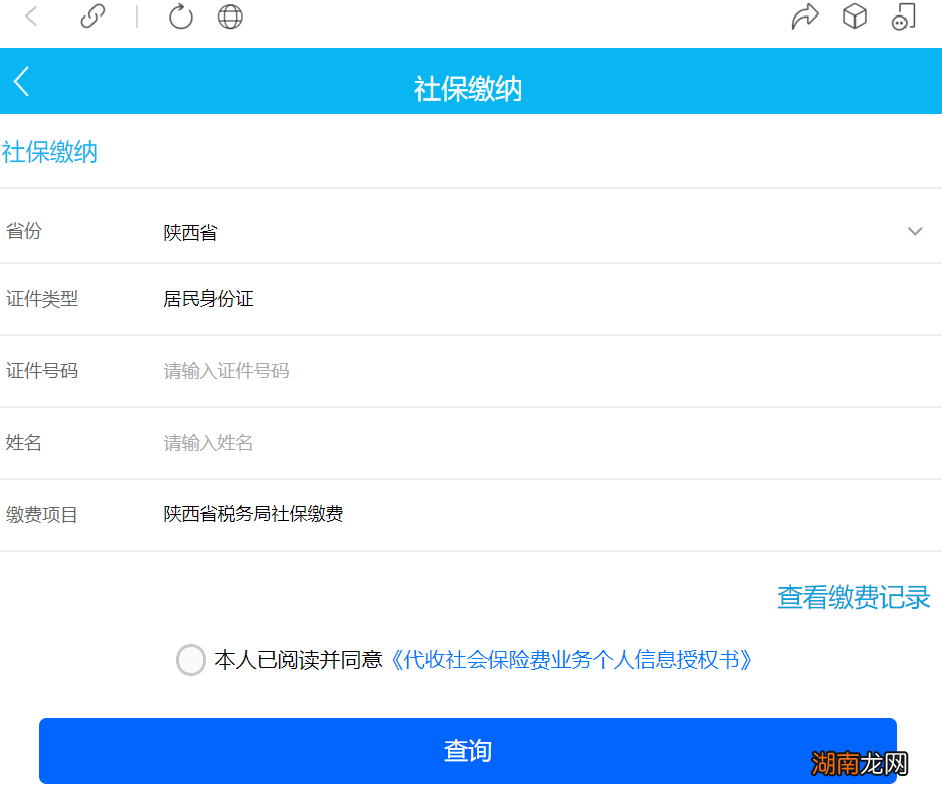Share this page via the share arrow icon
The image size is (942, 790).
coord(806,16)
